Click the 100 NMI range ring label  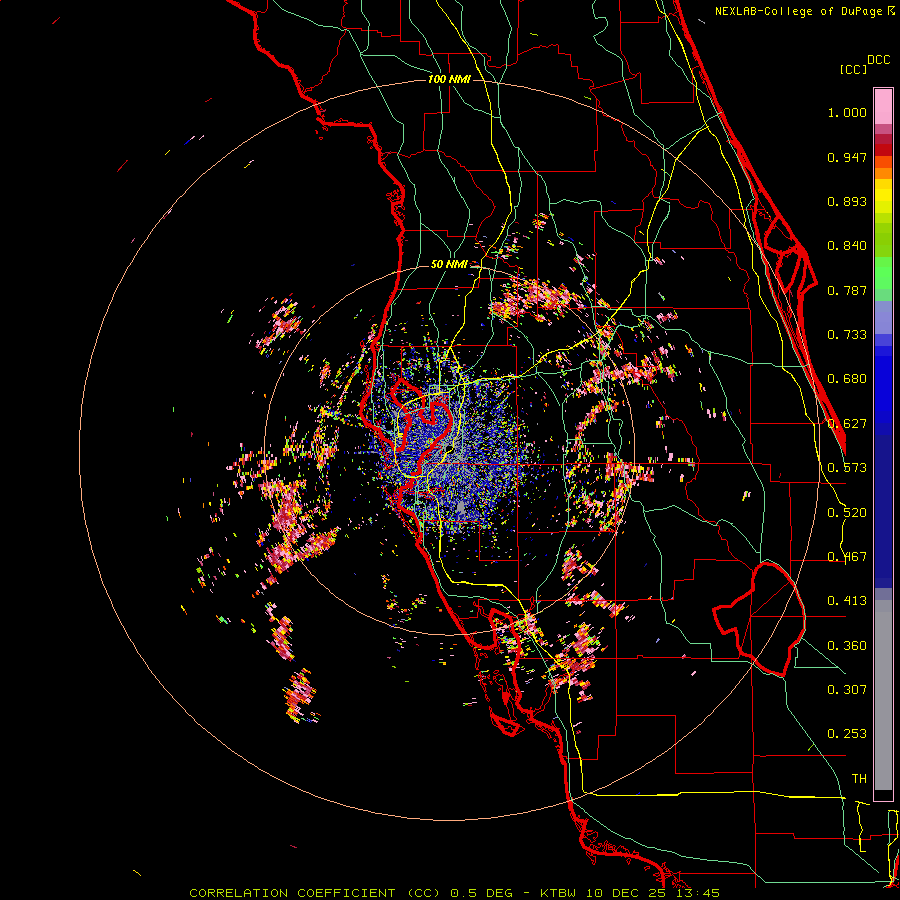click(x=449, y=79)
